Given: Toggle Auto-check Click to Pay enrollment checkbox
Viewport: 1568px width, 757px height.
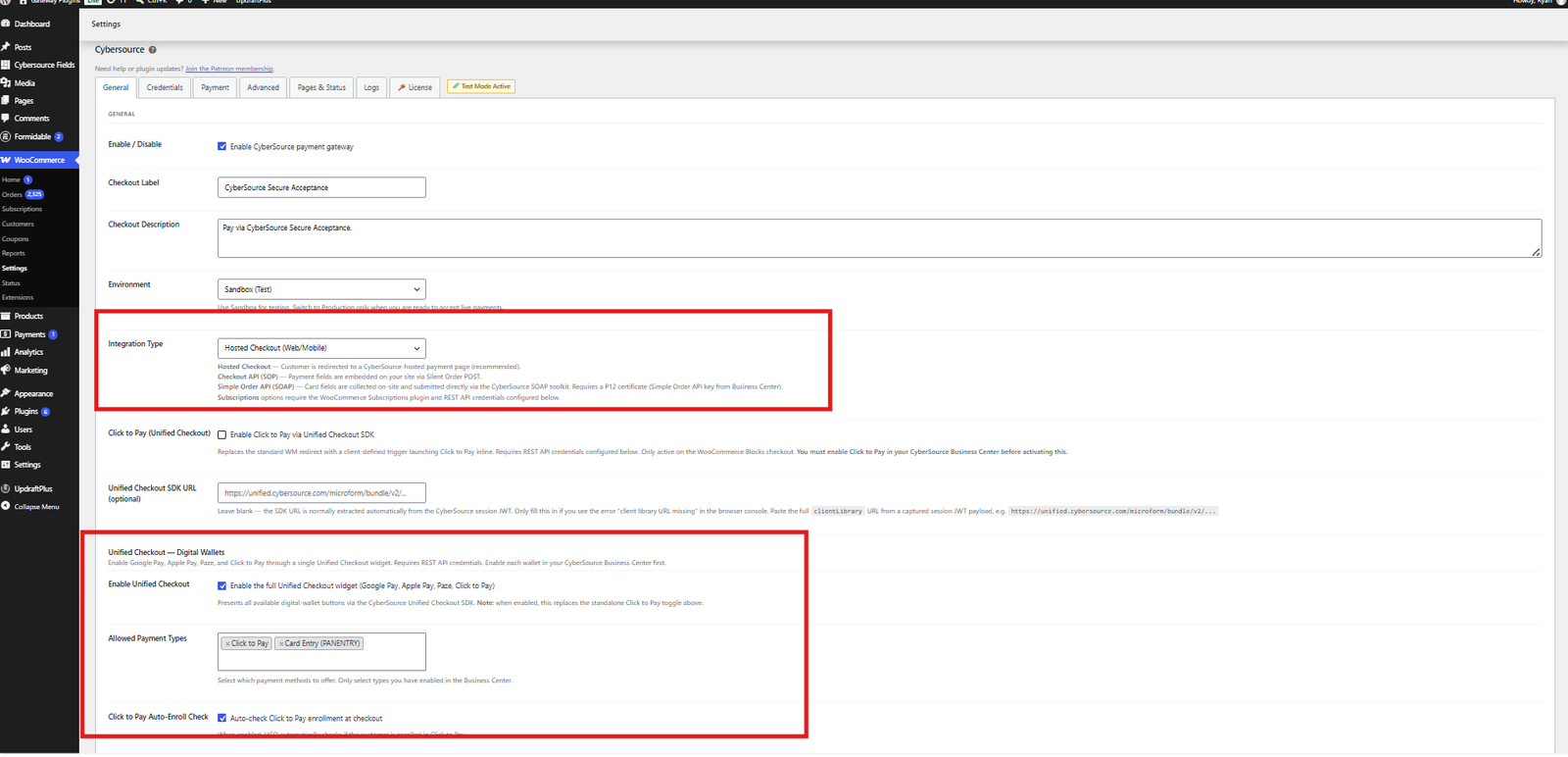Looking at the screenshot, I should (x=221, y=718).
